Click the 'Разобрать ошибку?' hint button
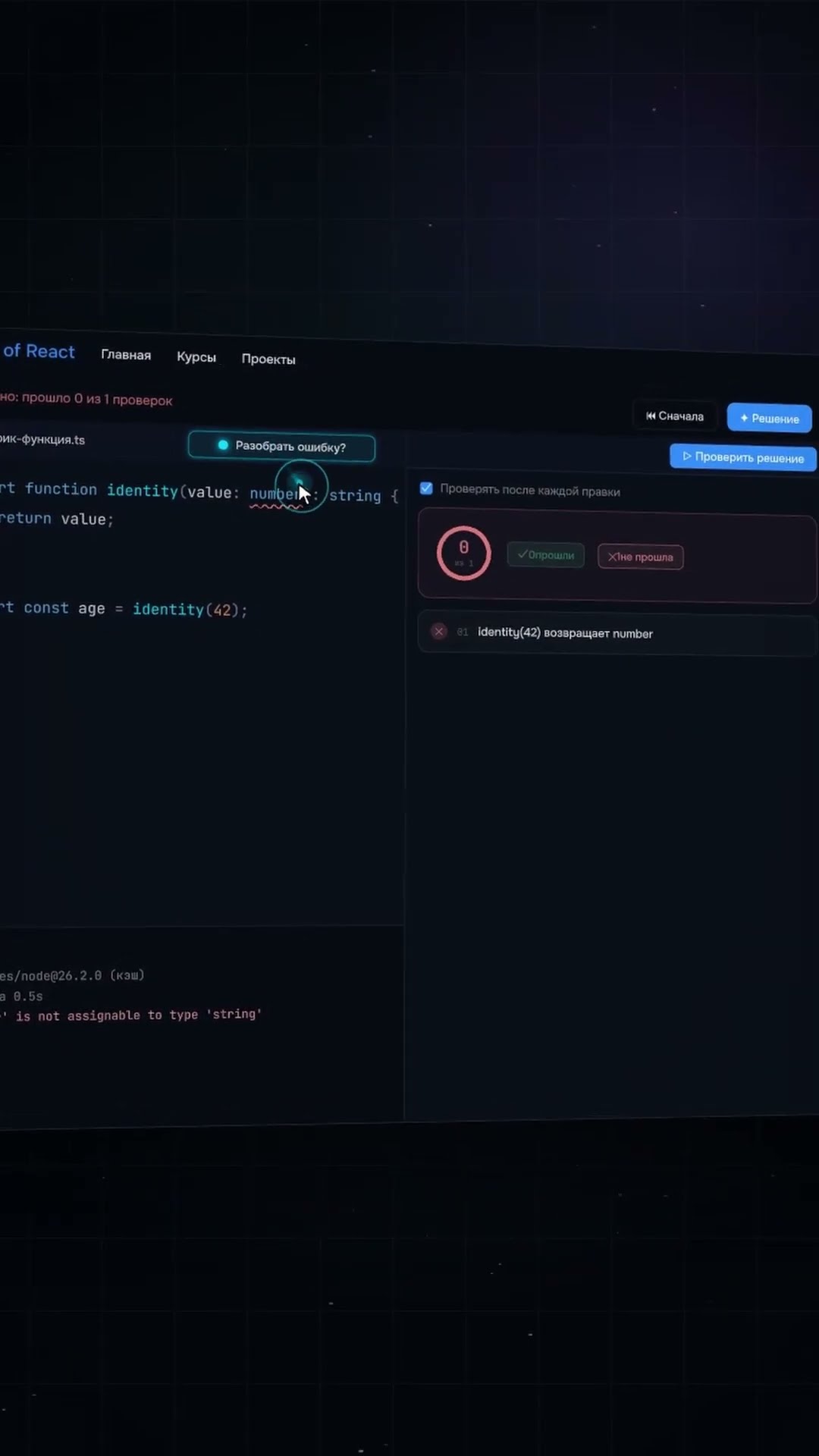 tap(281, 447)
